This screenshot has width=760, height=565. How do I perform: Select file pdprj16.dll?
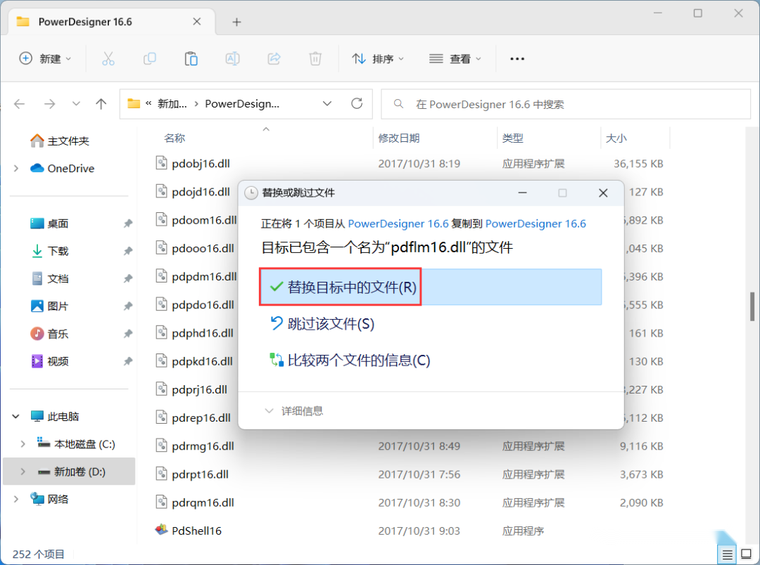click(x=199, y=389)
